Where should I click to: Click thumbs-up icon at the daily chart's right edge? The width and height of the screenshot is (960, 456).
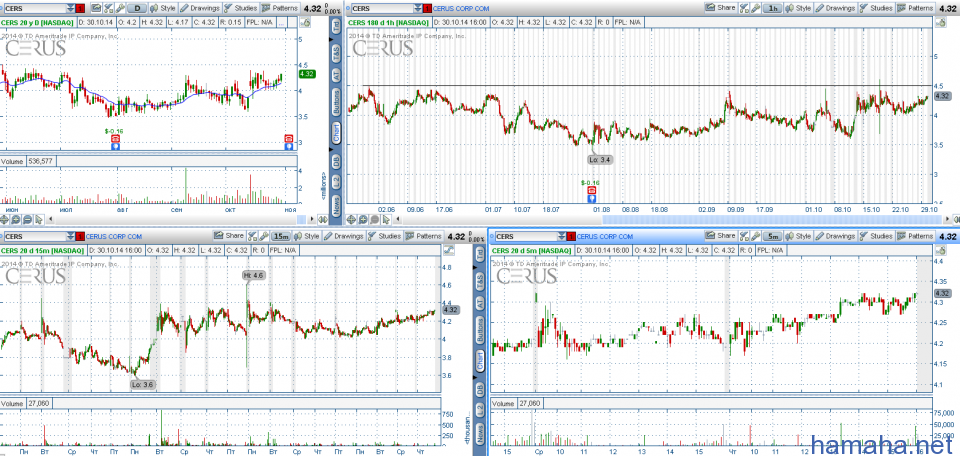pos(306,22)
